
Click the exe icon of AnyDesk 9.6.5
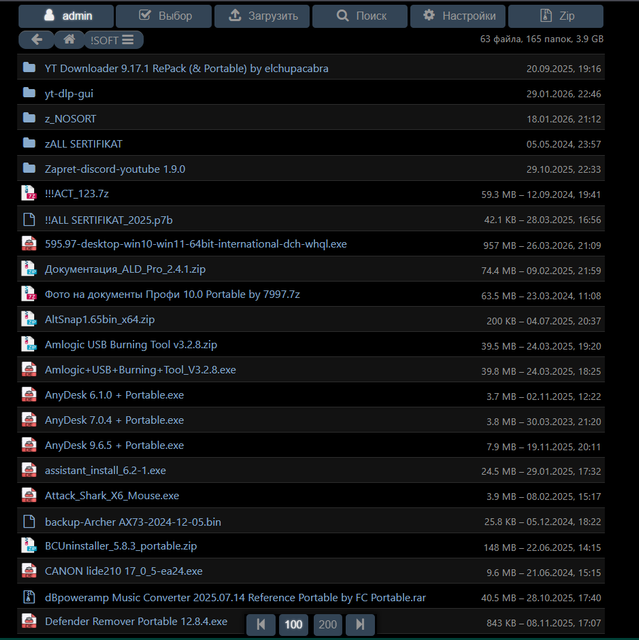[x=29, y=445]
